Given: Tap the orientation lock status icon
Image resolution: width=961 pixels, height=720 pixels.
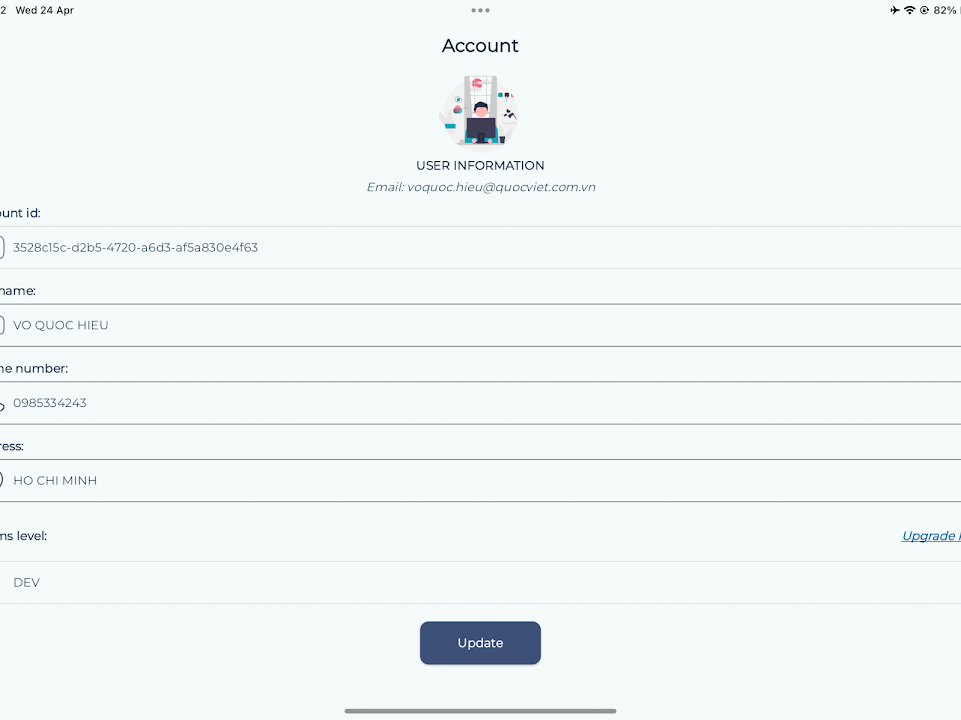Looking at the screenshot, I should pyautogui.click(x=924, y=10).
